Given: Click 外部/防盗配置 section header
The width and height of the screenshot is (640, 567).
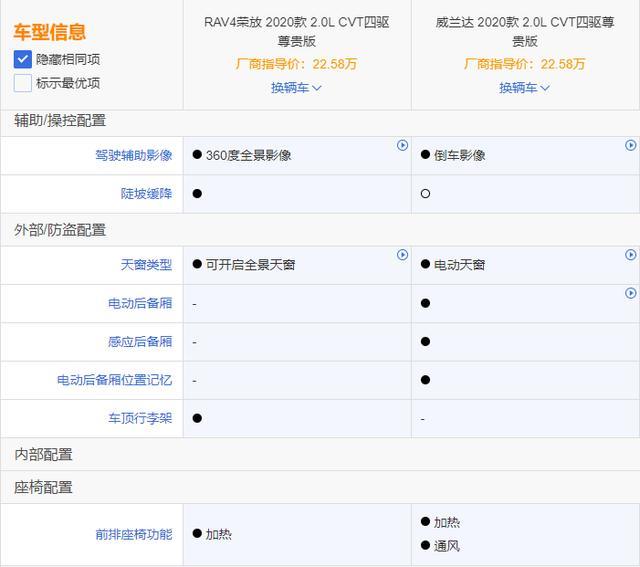Looking at the screenshot, I should click(60, 230).
